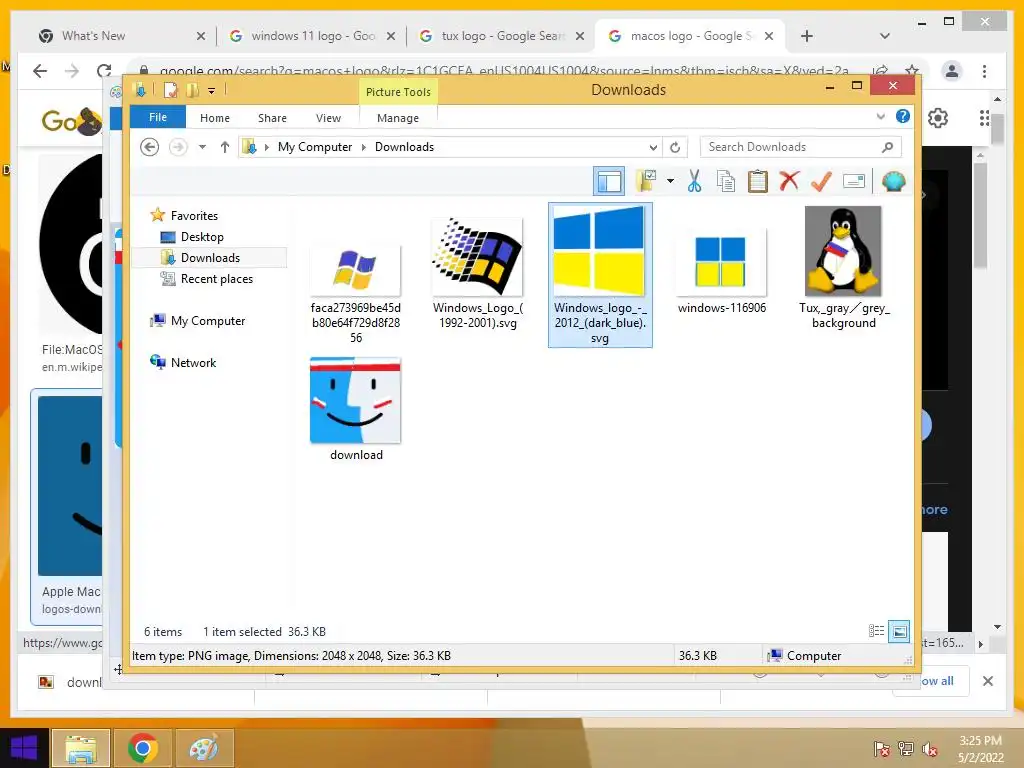Screen dimensions: 1024x768
Task: Select Desktop in the navigation pane
Action: pyautogui.click(x=202, y=236)
